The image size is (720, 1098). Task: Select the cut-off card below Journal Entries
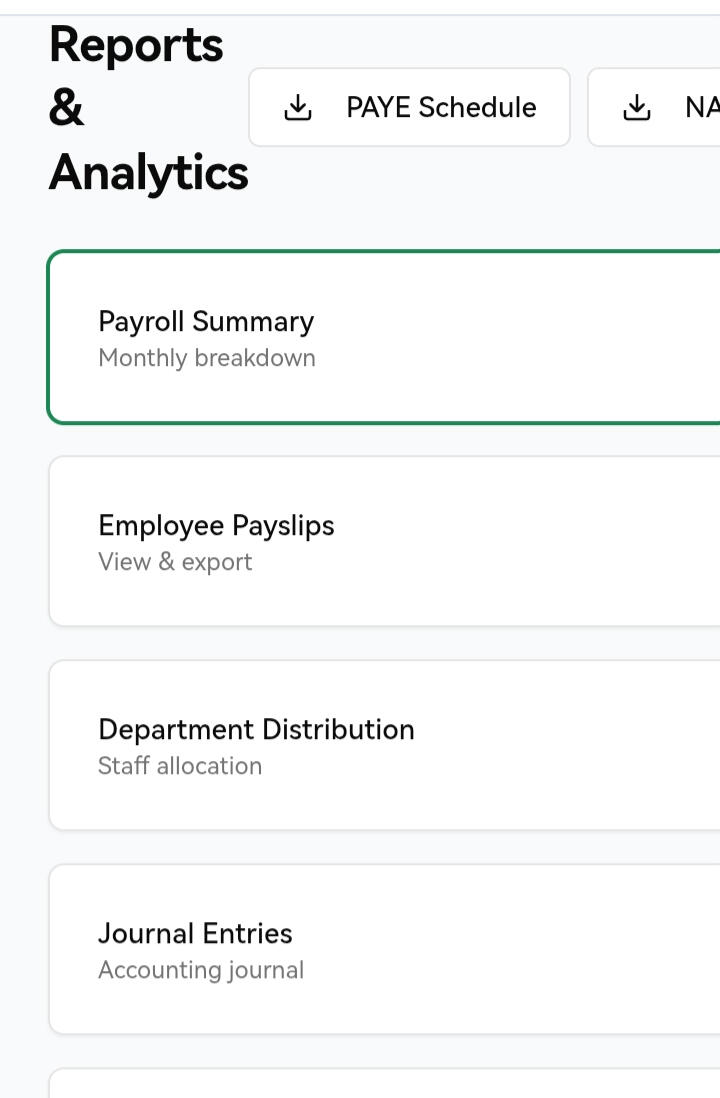(x=384, y=1084)
